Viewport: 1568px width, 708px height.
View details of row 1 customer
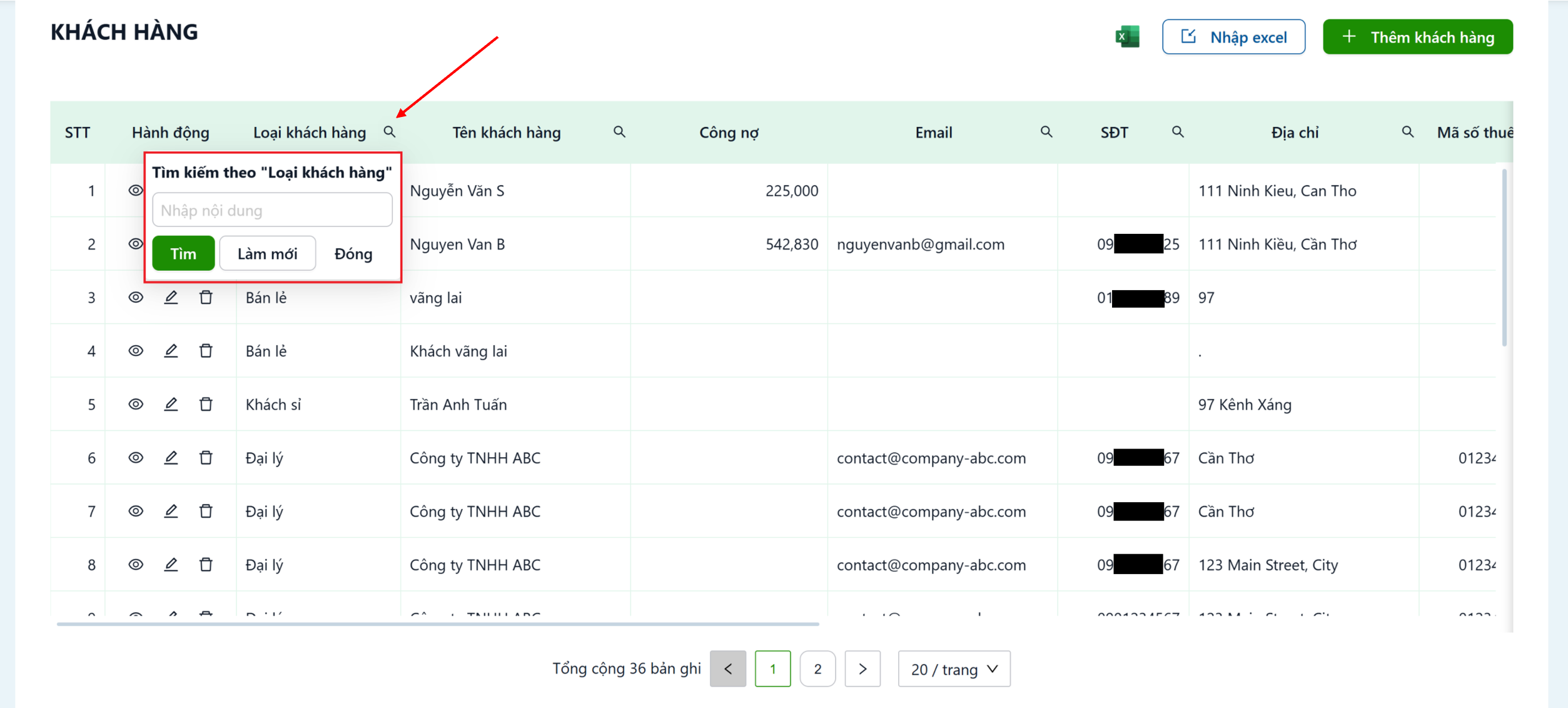[135, 190]
